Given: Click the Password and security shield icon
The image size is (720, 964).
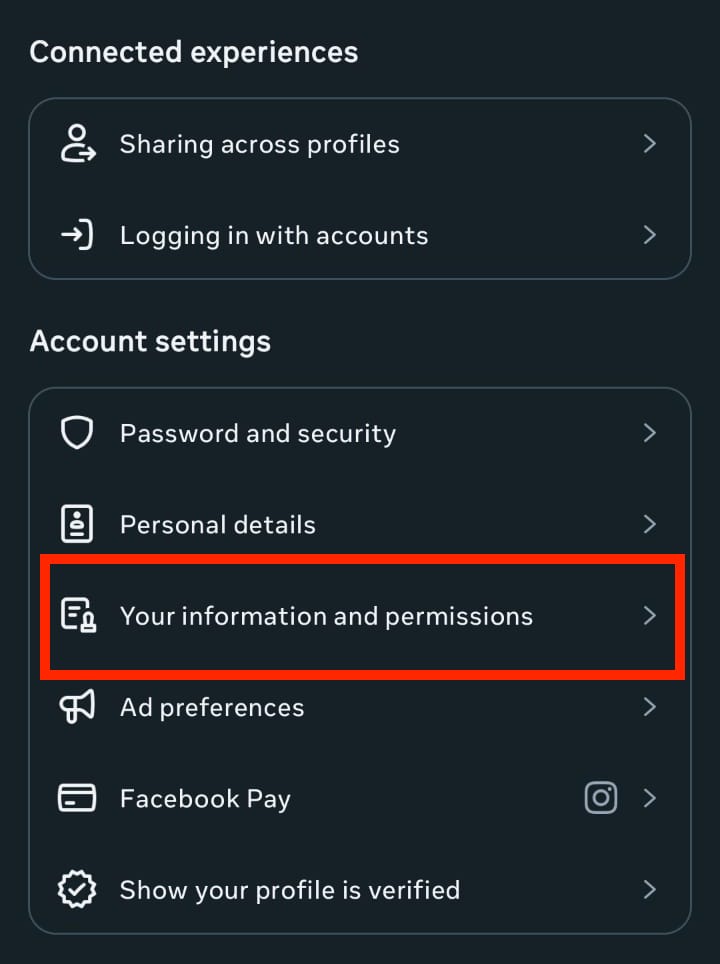Looking at the screenshot, I should coord(77,433).
